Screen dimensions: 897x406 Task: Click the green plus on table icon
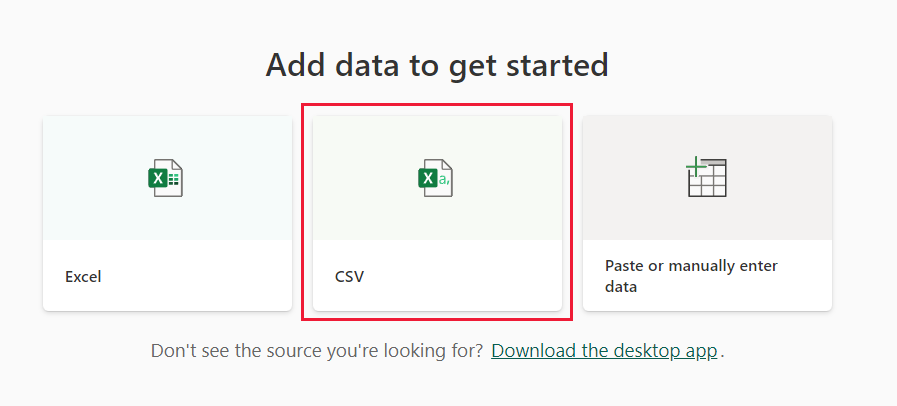tap(695, 167)
